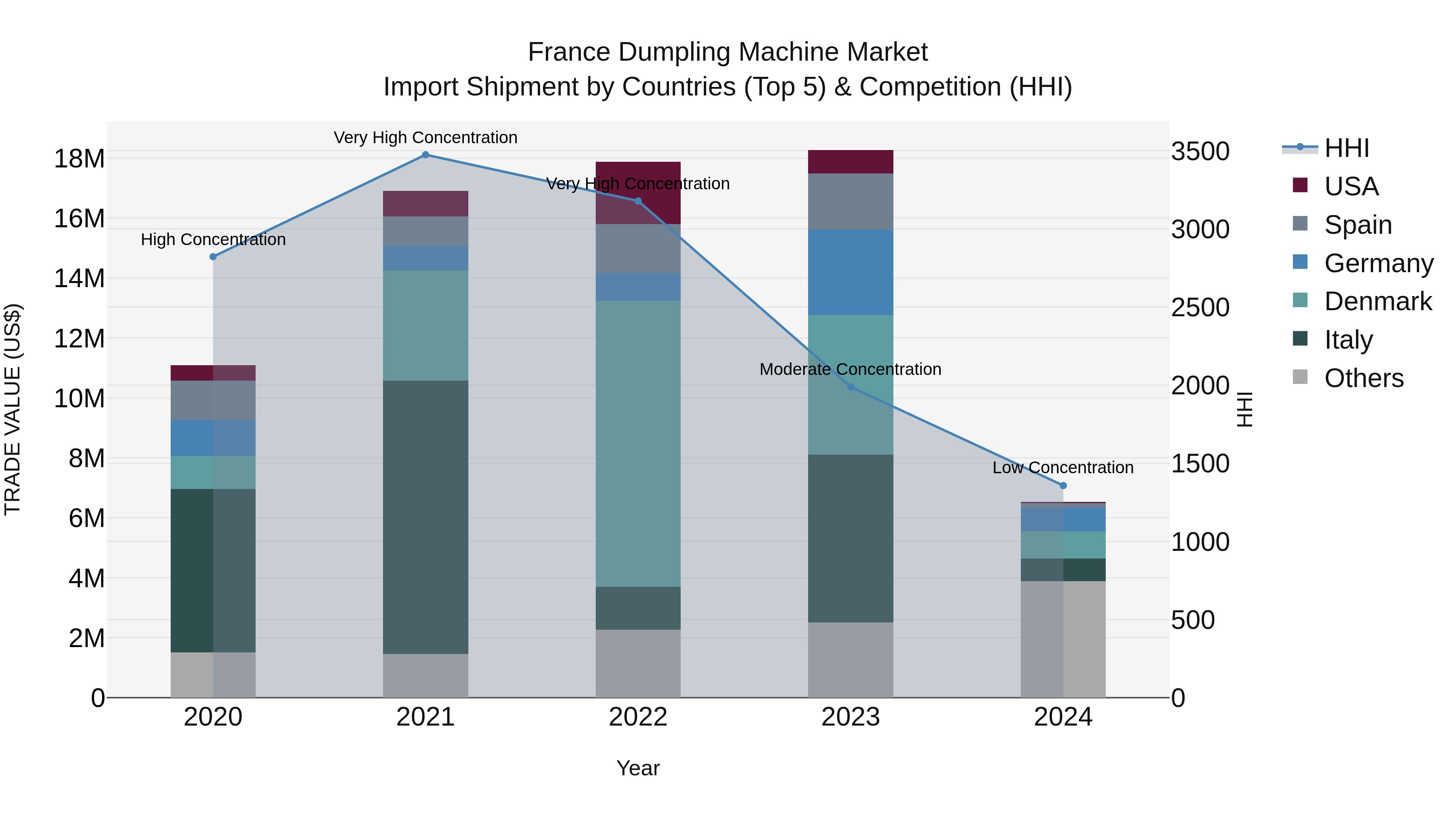Click the rotated 'HHI' right axis title

[x=1245, y=409]
